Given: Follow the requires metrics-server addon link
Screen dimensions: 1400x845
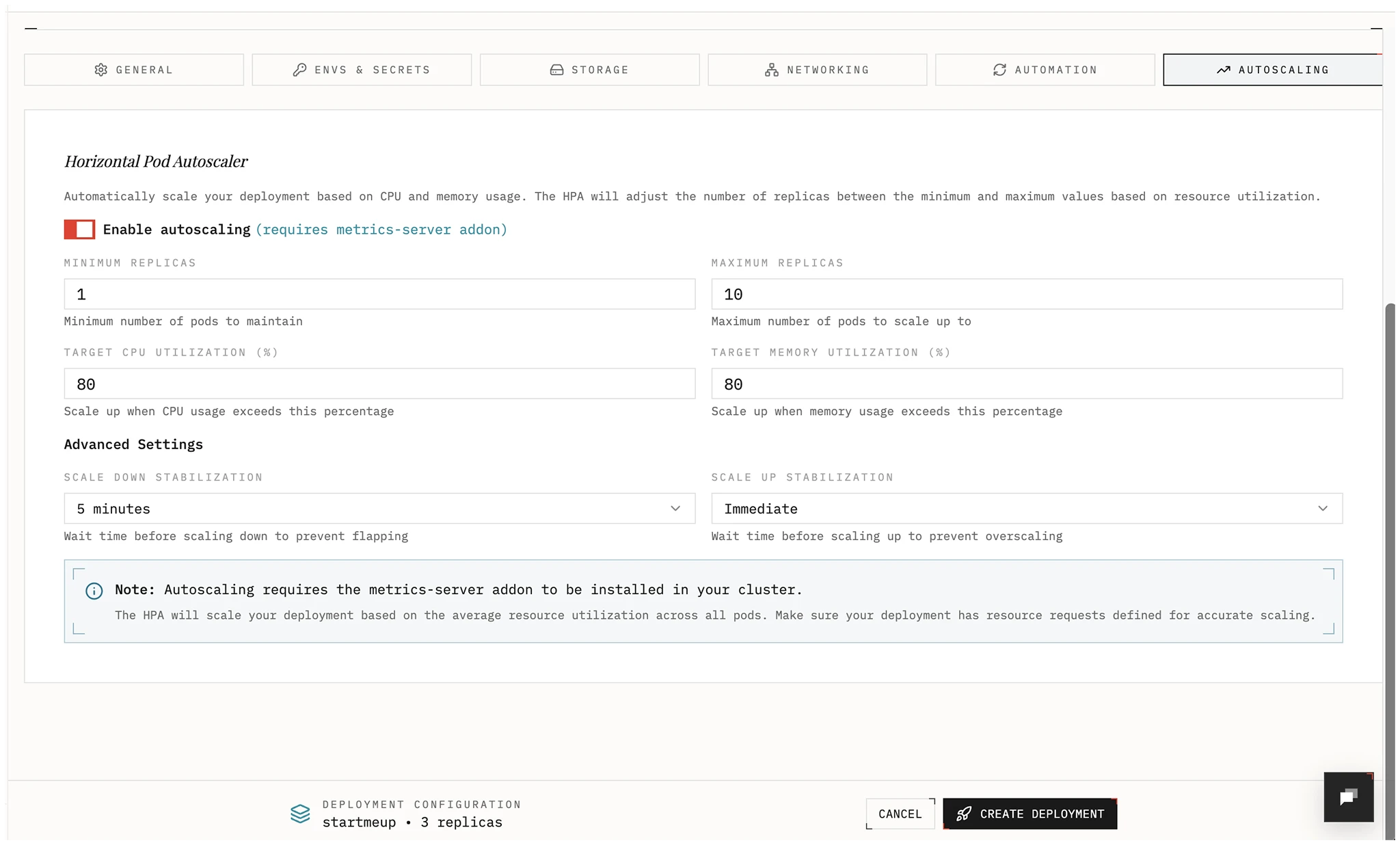Looking at the screenshot, I should (381, 230).
